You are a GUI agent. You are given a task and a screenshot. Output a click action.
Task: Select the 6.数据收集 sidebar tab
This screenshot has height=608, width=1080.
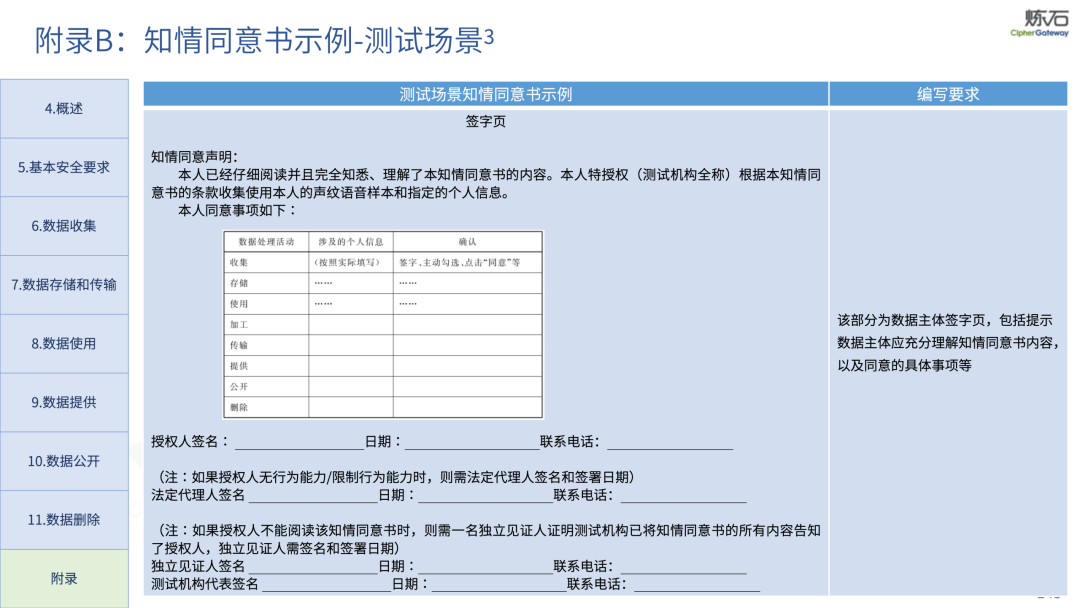(64, 226)
